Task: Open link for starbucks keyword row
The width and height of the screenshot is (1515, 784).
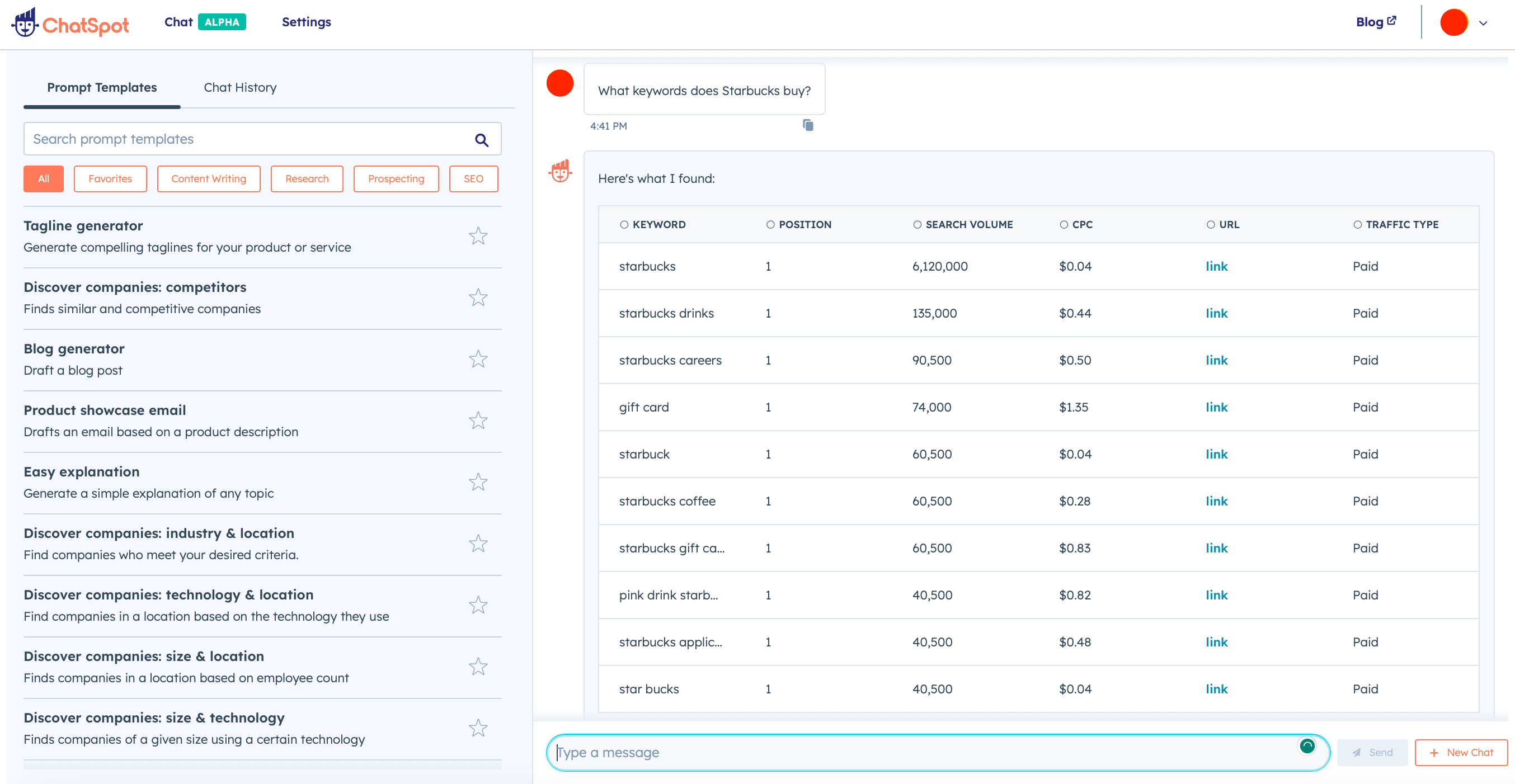Action: point(1216,266)
